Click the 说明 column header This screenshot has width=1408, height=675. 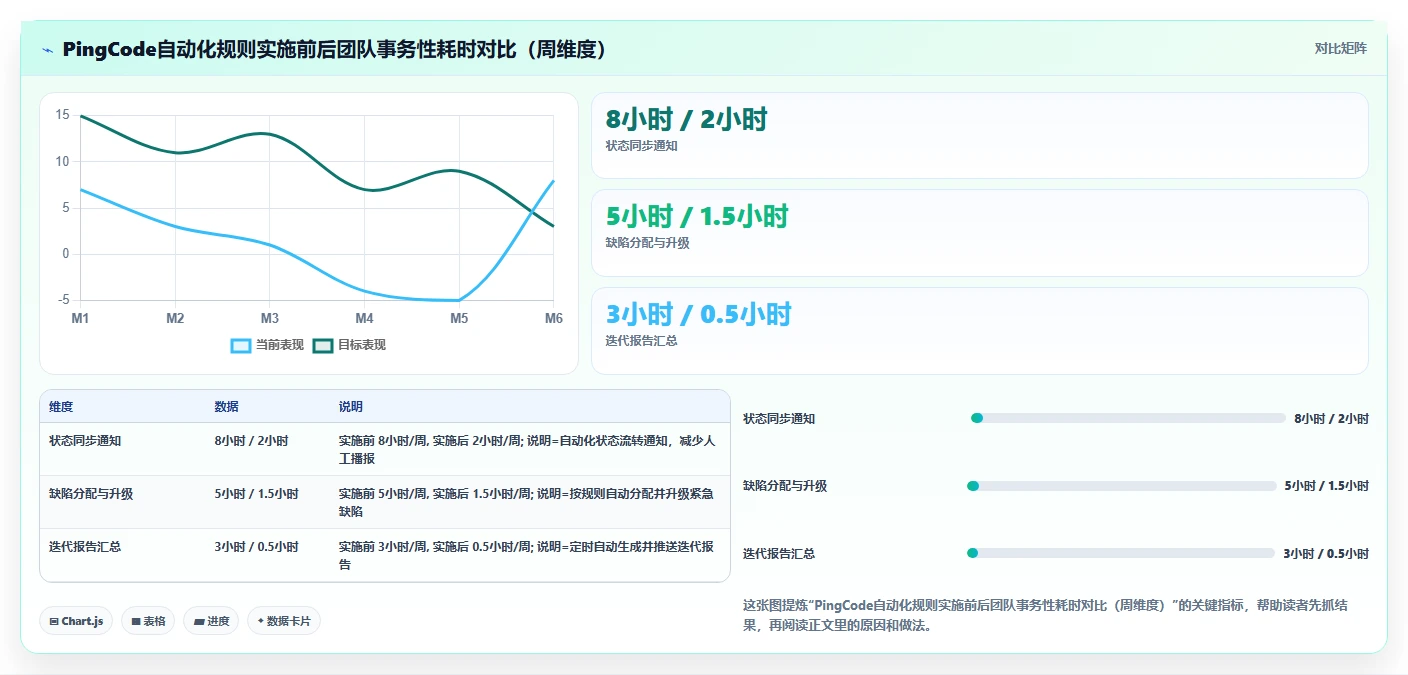[351, 407]
